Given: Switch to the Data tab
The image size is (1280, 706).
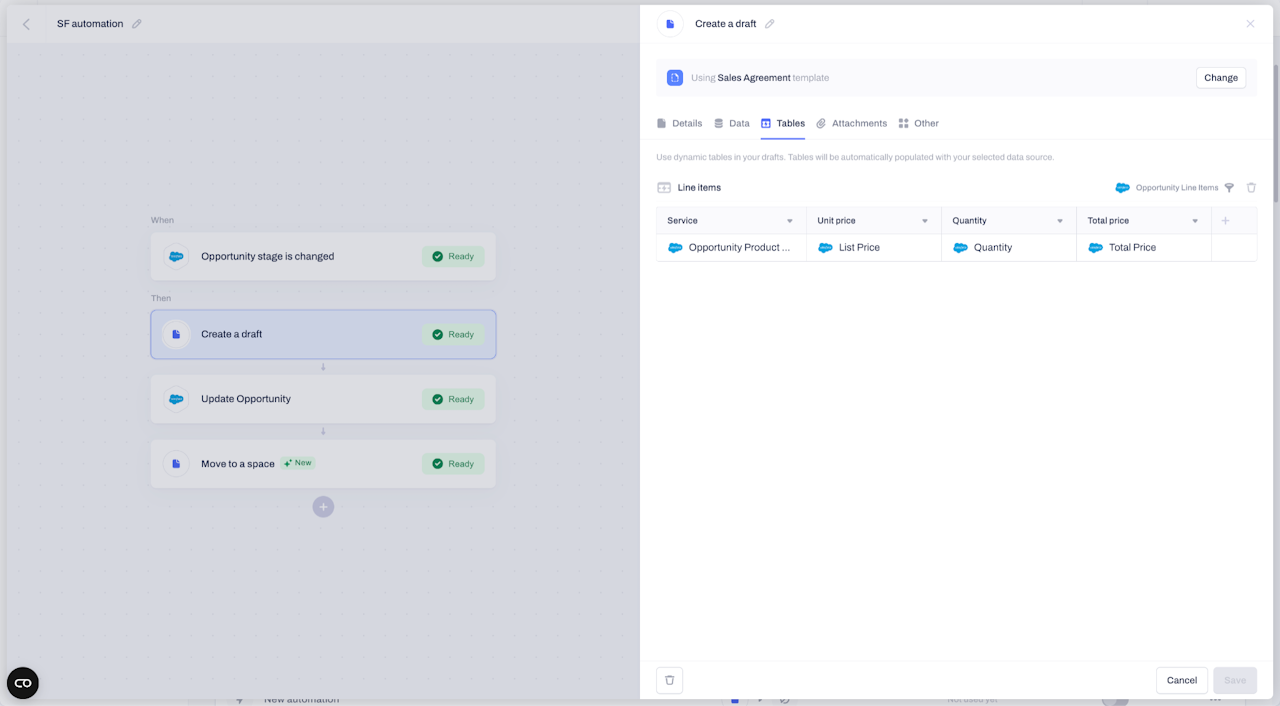Looking at the screenshot, I should pos(731,124).
